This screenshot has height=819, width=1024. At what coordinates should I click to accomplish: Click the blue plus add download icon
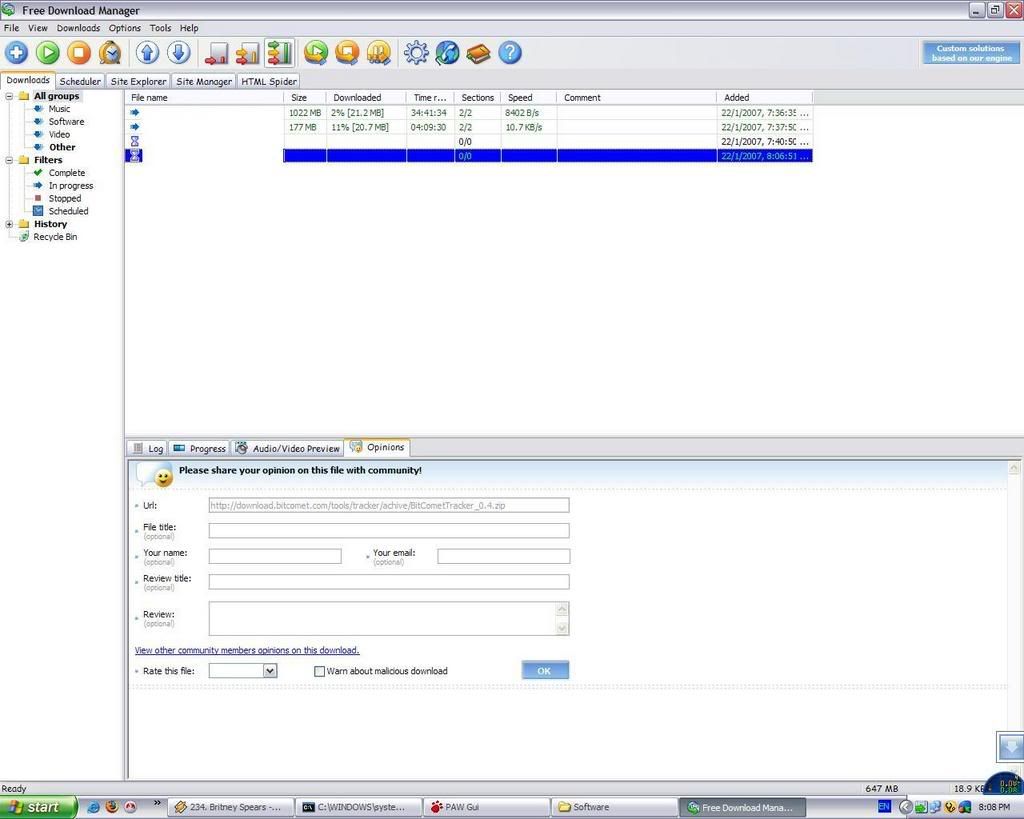(x=17, y=53)
